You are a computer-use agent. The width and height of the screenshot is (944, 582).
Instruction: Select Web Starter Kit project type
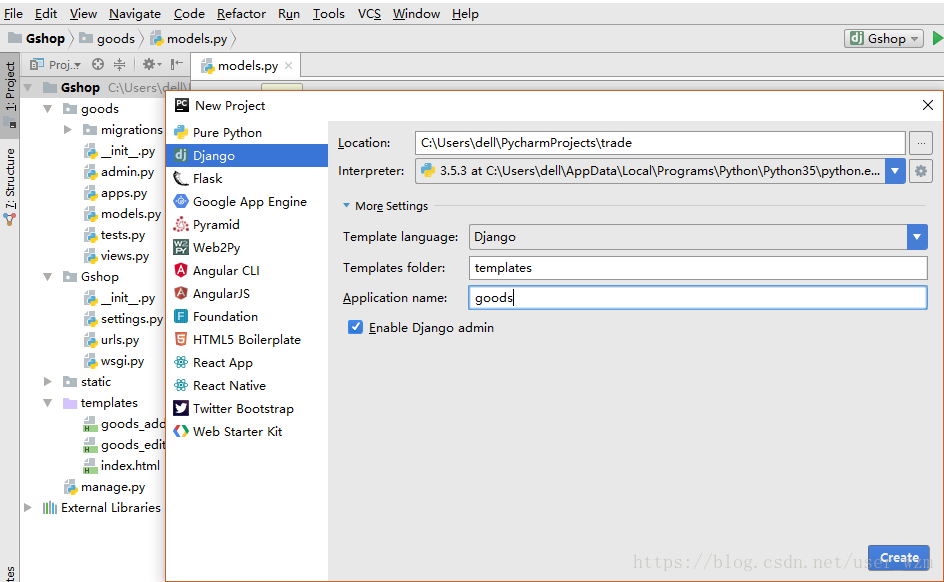tap(247, 431)
